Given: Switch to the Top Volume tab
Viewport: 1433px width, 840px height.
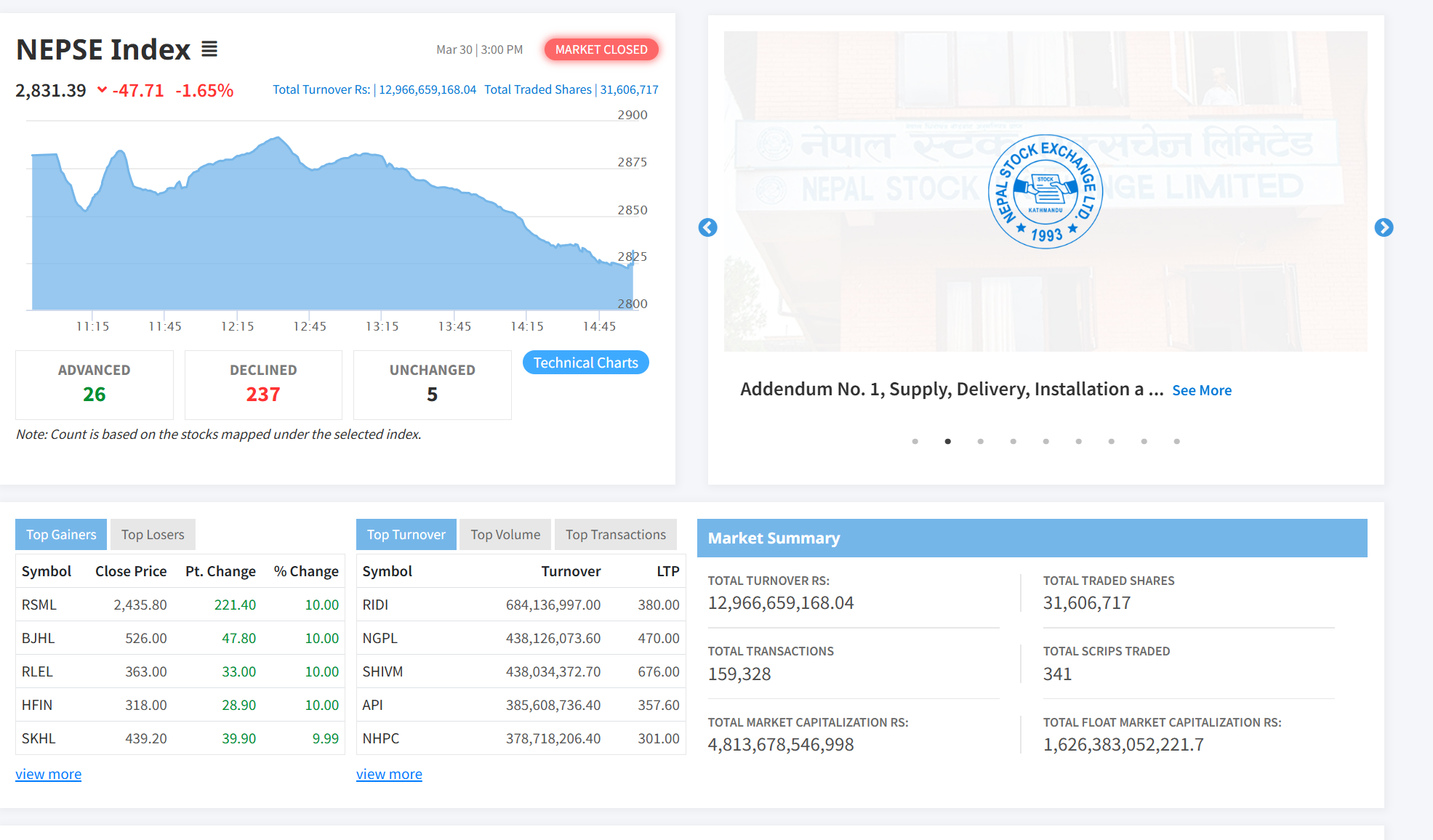Looking at the screenshot, I should pos(505,535).
